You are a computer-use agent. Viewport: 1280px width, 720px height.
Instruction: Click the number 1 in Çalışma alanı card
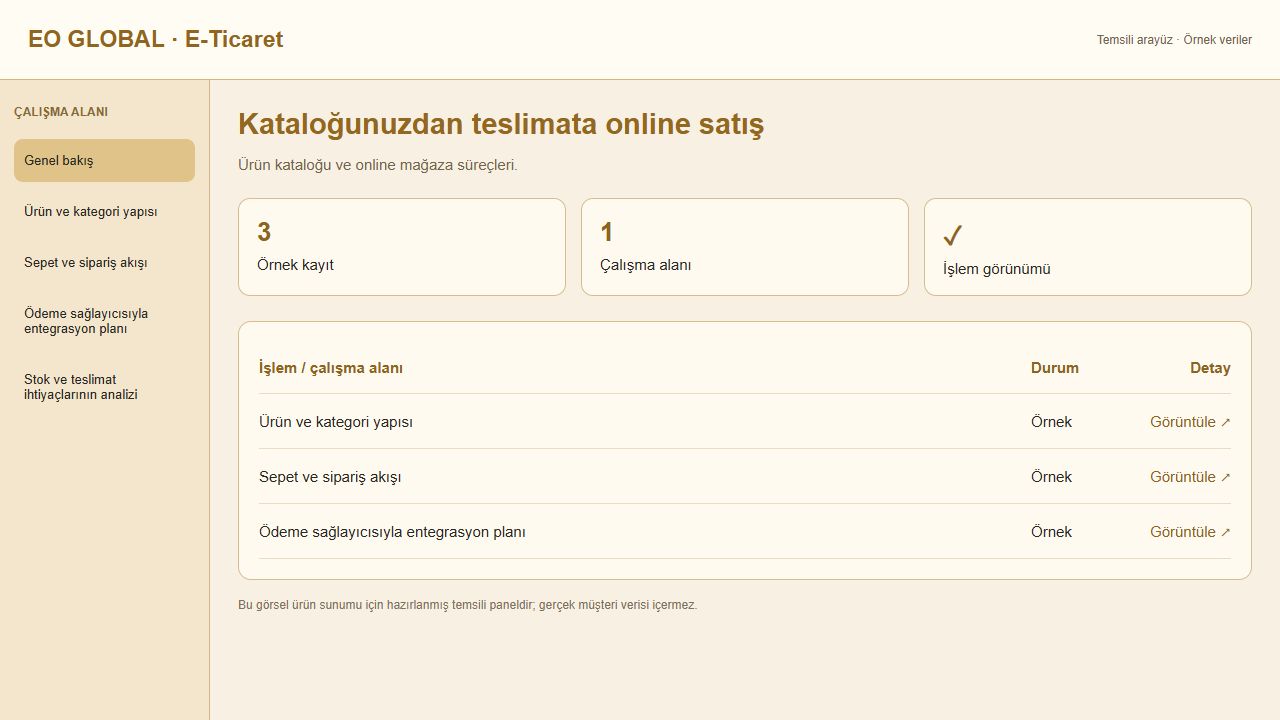click(x=606, y=232)
